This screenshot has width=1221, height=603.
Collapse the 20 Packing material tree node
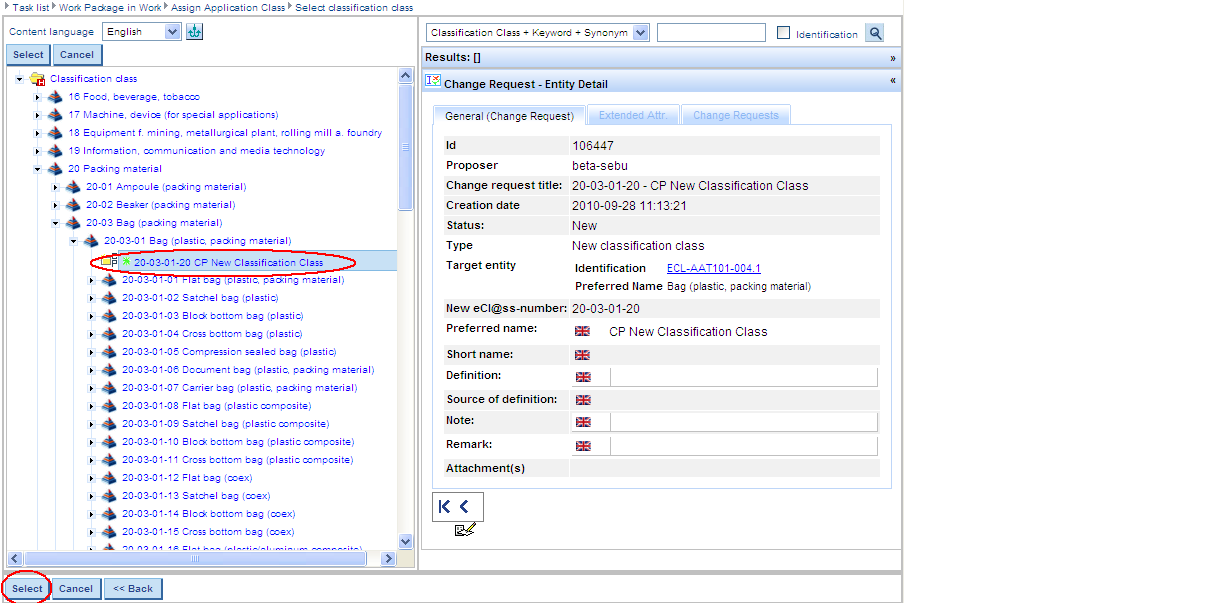pyautogui.click(x=38, y=169)
